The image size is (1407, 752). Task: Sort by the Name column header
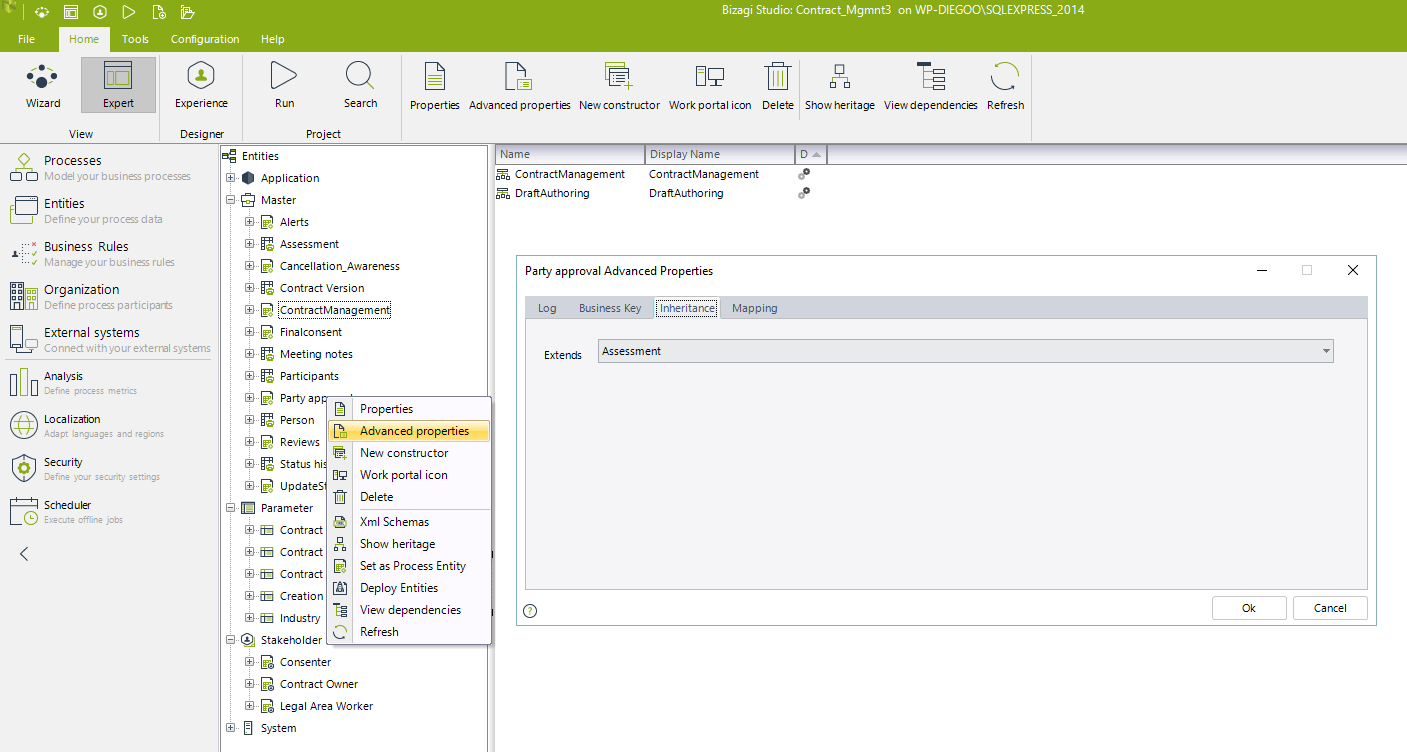[570, 154]
